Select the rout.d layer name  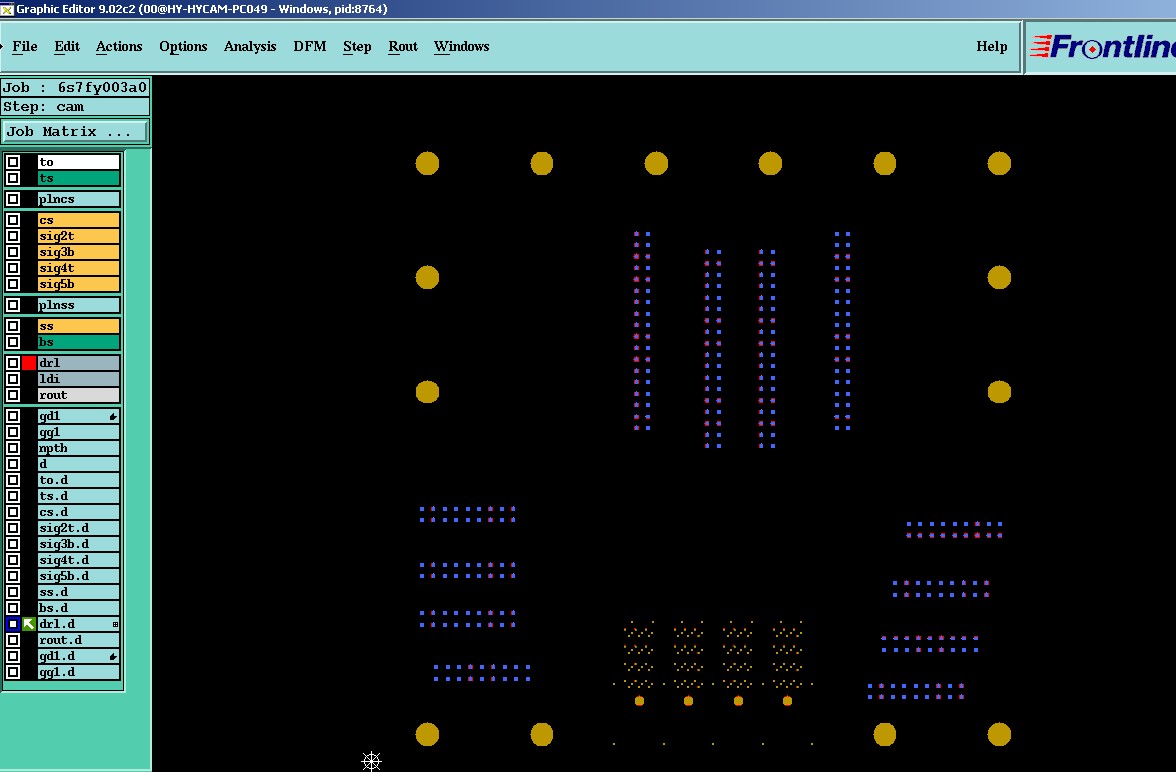point(78,640)
